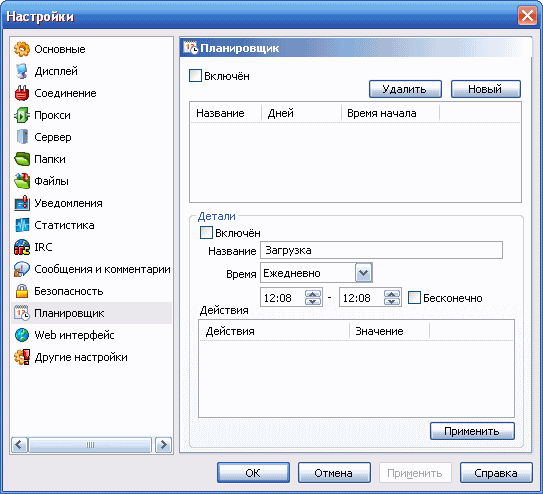Click the Основные gear icon
Image resolution: width=543 pixels, height=494 pixels.
click(x=22, y=49)
